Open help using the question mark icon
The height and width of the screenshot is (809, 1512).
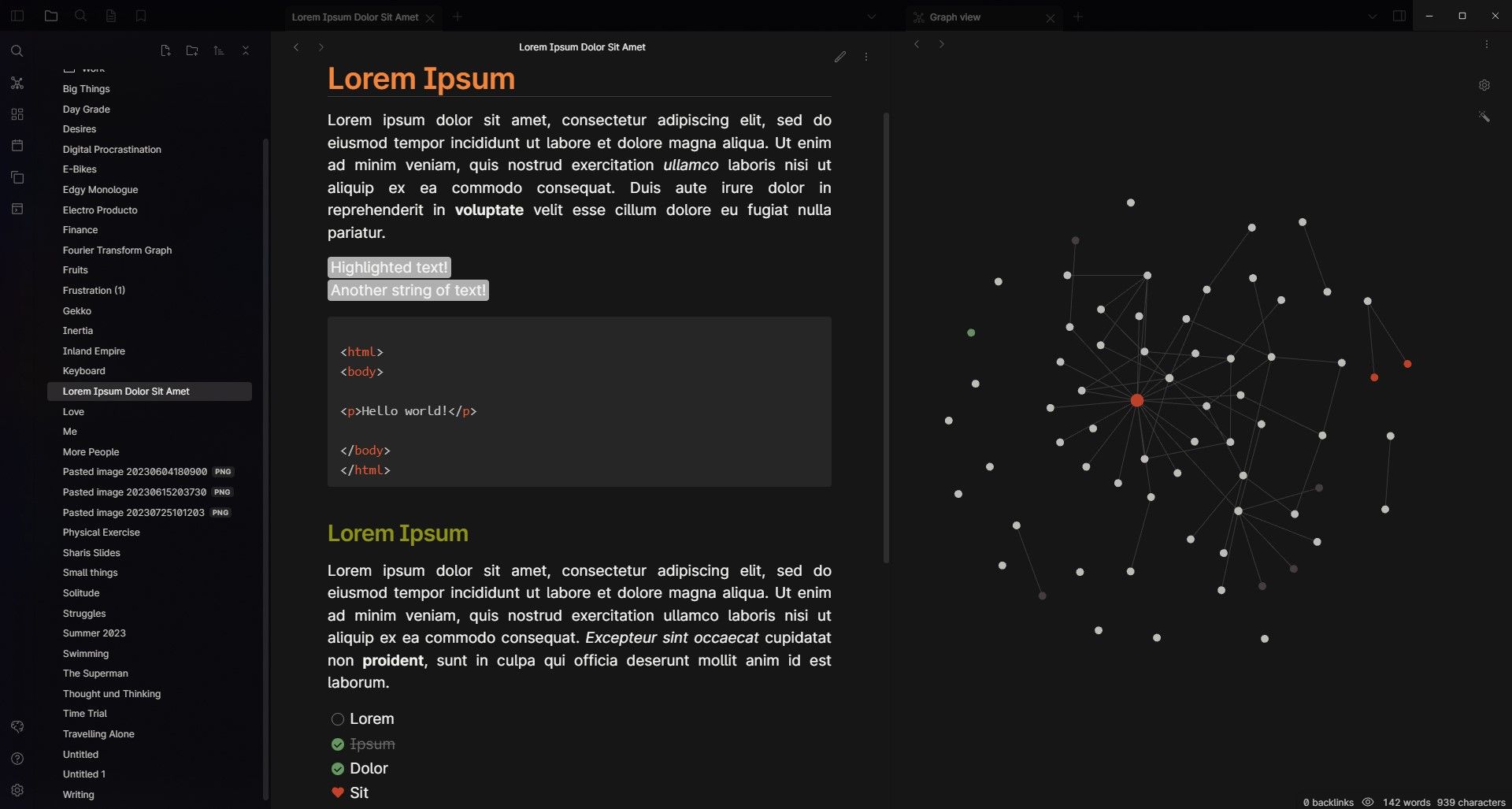(x=17, y=758)
